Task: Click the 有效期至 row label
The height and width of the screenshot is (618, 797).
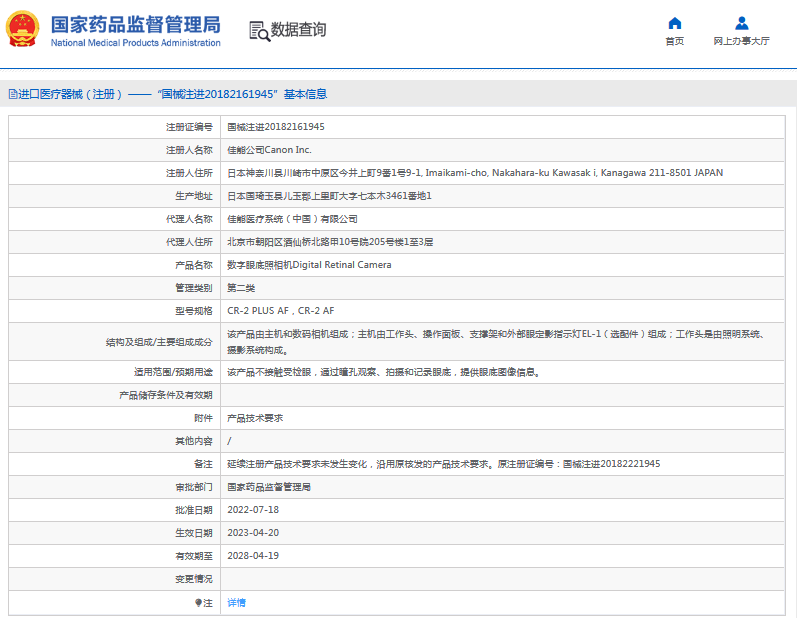Action: click(194, 555)
